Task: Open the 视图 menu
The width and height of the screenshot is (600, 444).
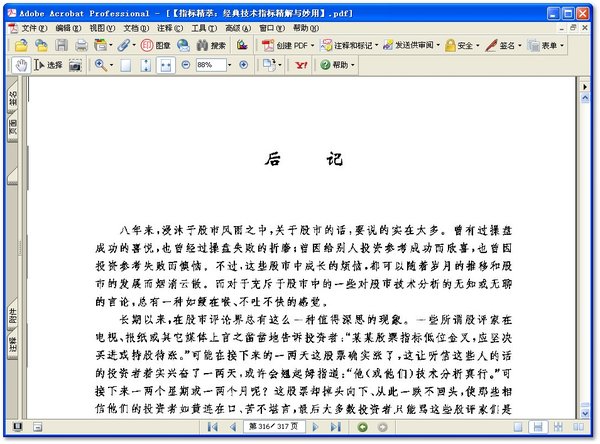Action: coord(102,28)
